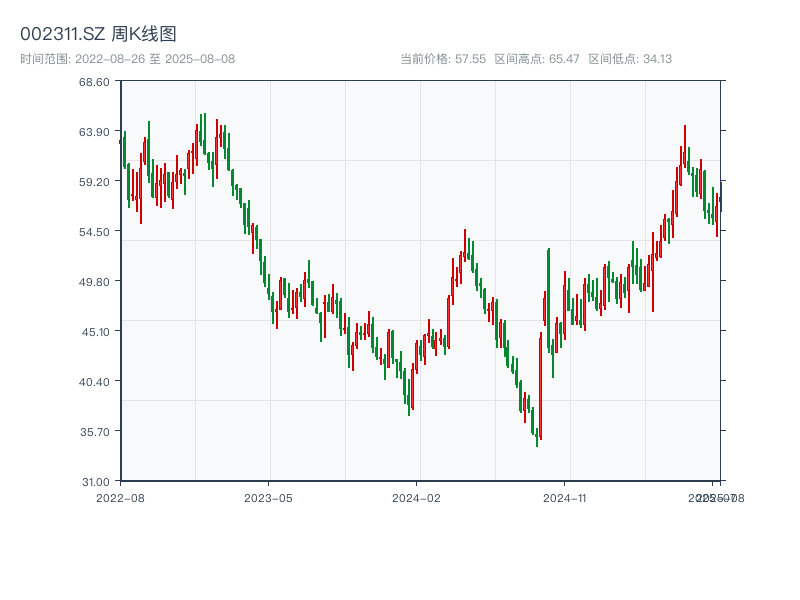Click the 68.60 y-axis label

point(94,82)
